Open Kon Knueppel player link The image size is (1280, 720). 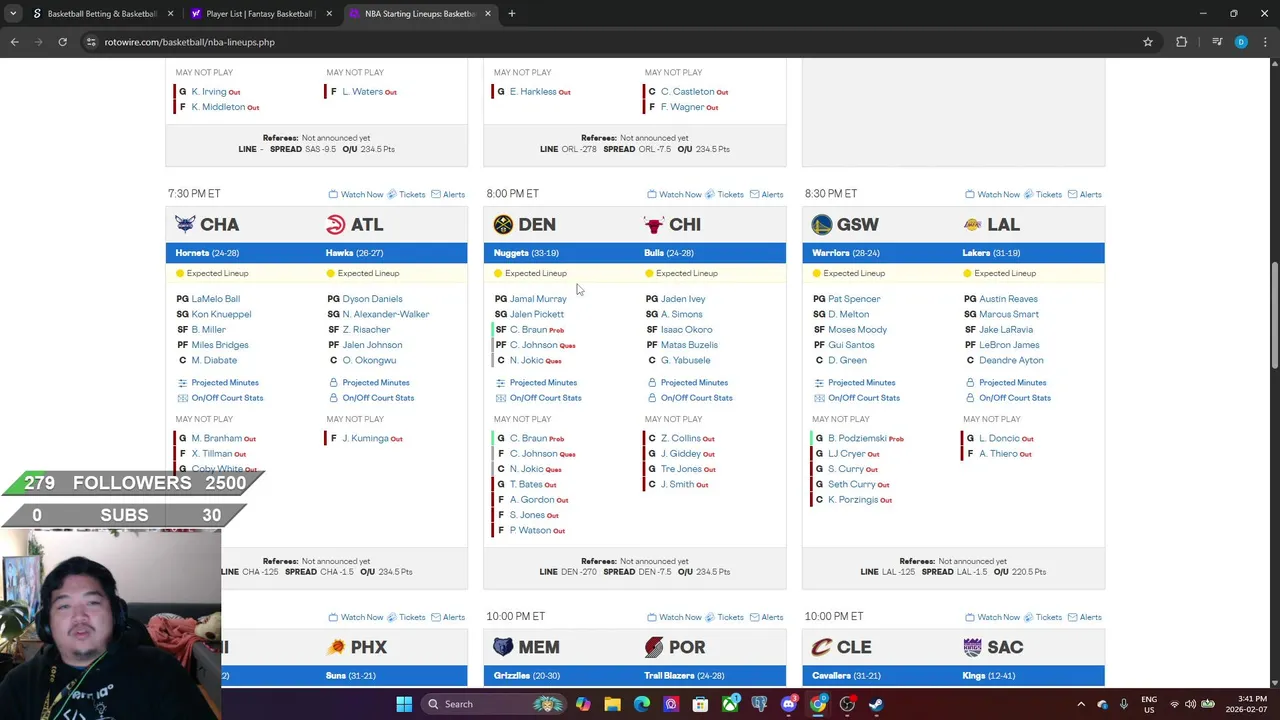(221, 314)
